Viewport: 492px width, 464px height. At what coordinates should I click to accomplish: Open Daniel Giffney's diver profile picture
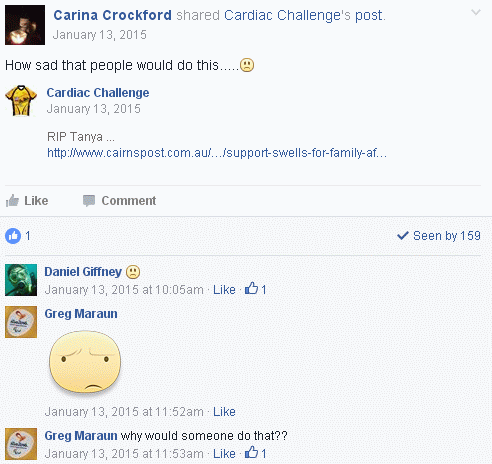click(21, 280)
